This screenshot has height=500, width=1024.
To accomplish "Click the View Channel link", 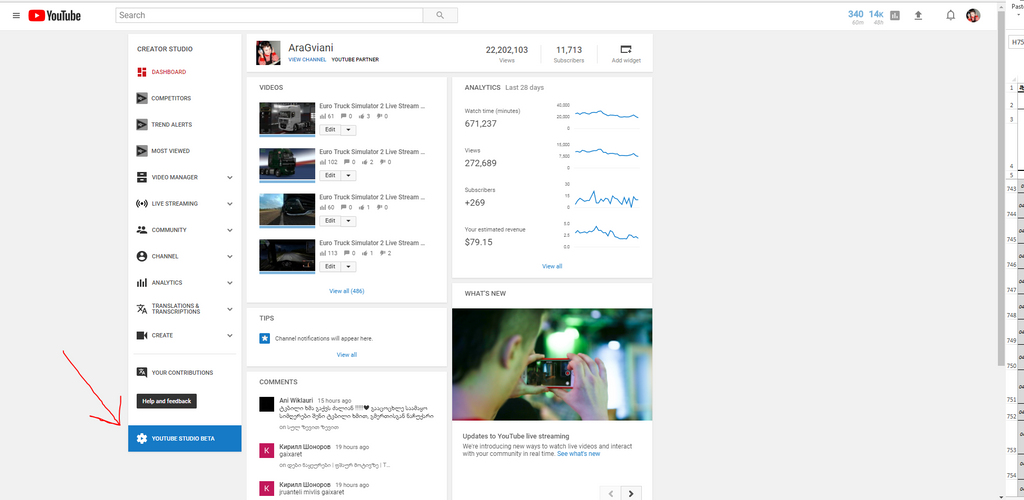I will click(x=307, y=59).
